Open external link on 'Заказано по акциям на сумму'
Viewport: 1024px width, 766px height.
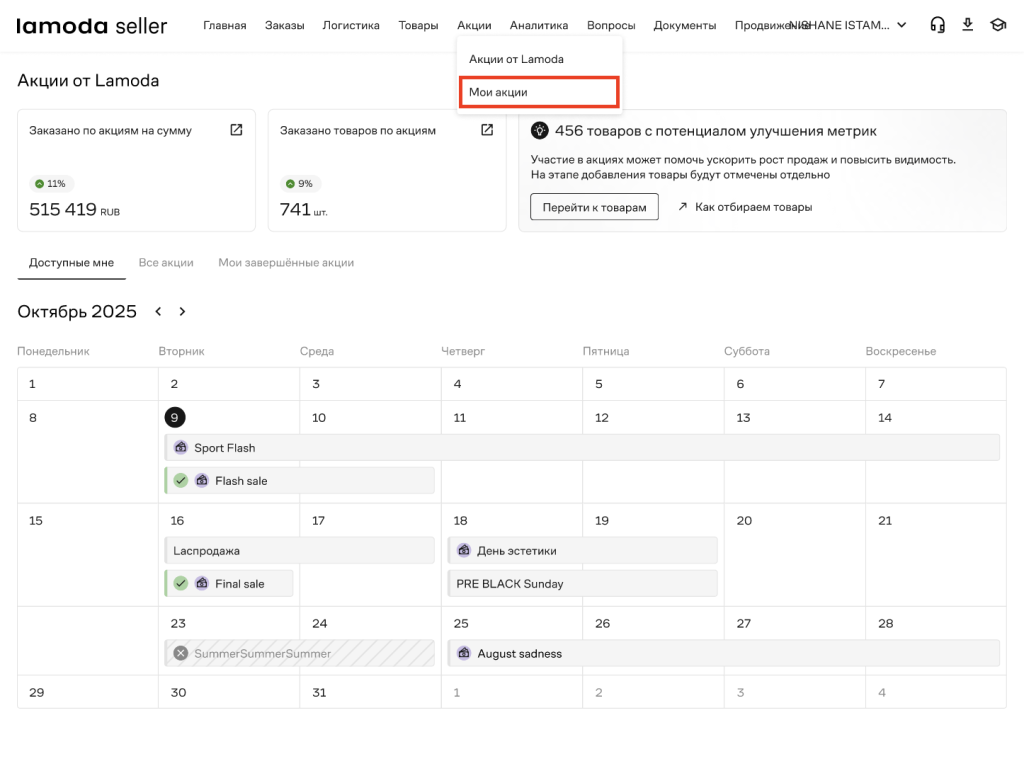coord(236,130)
